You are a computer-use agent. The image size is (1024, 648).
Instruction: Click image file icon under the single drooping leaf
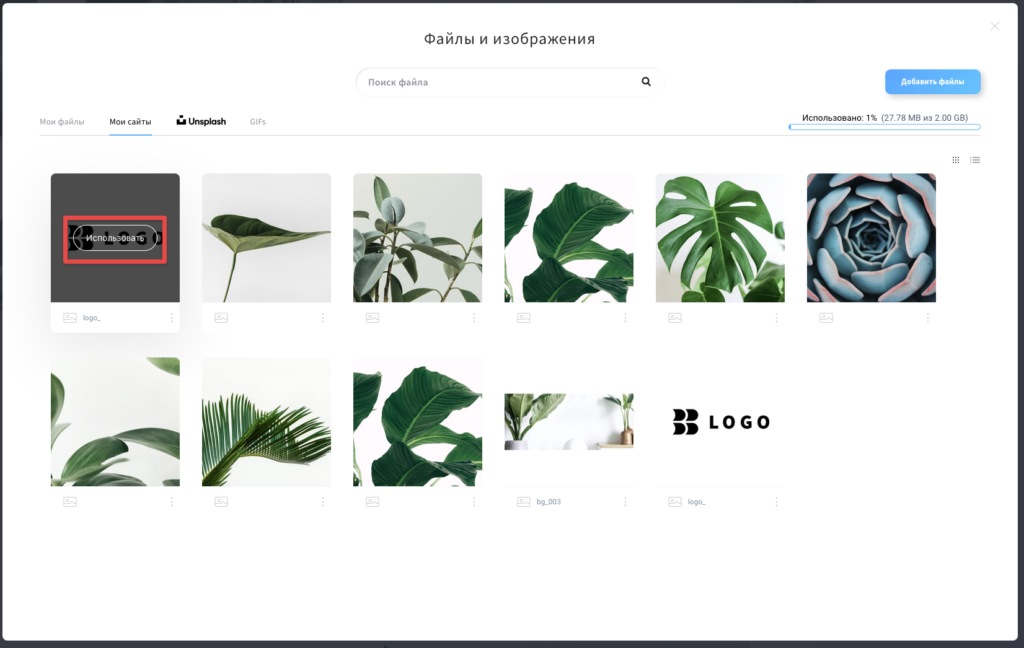coord(221,317)
